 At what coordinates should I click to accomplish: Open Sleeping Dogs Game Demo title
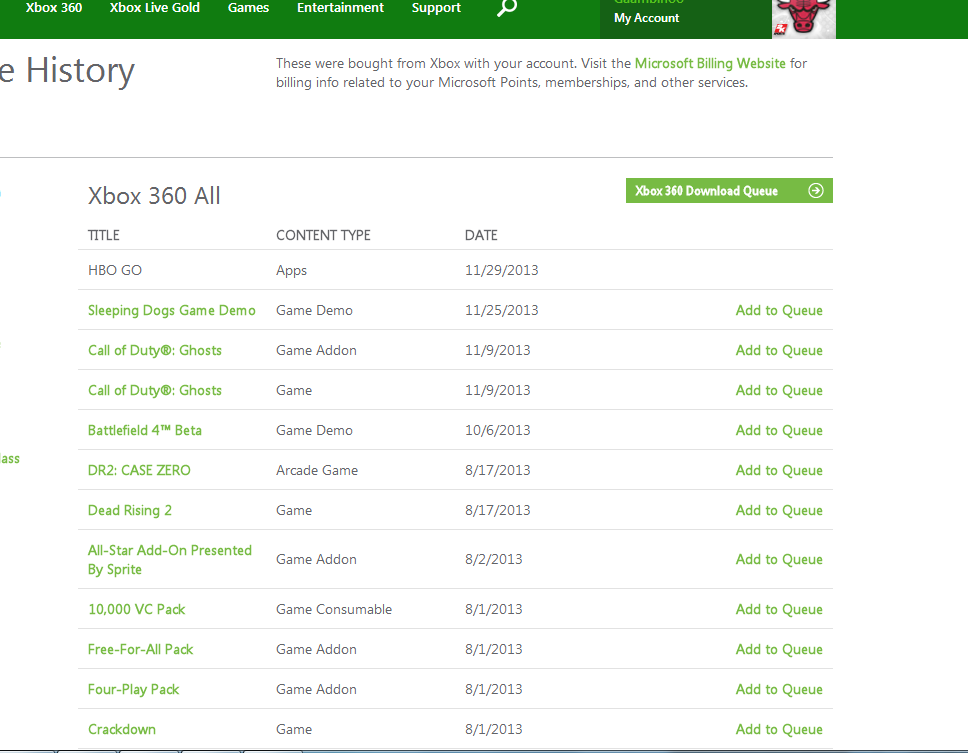pos(172,310)
